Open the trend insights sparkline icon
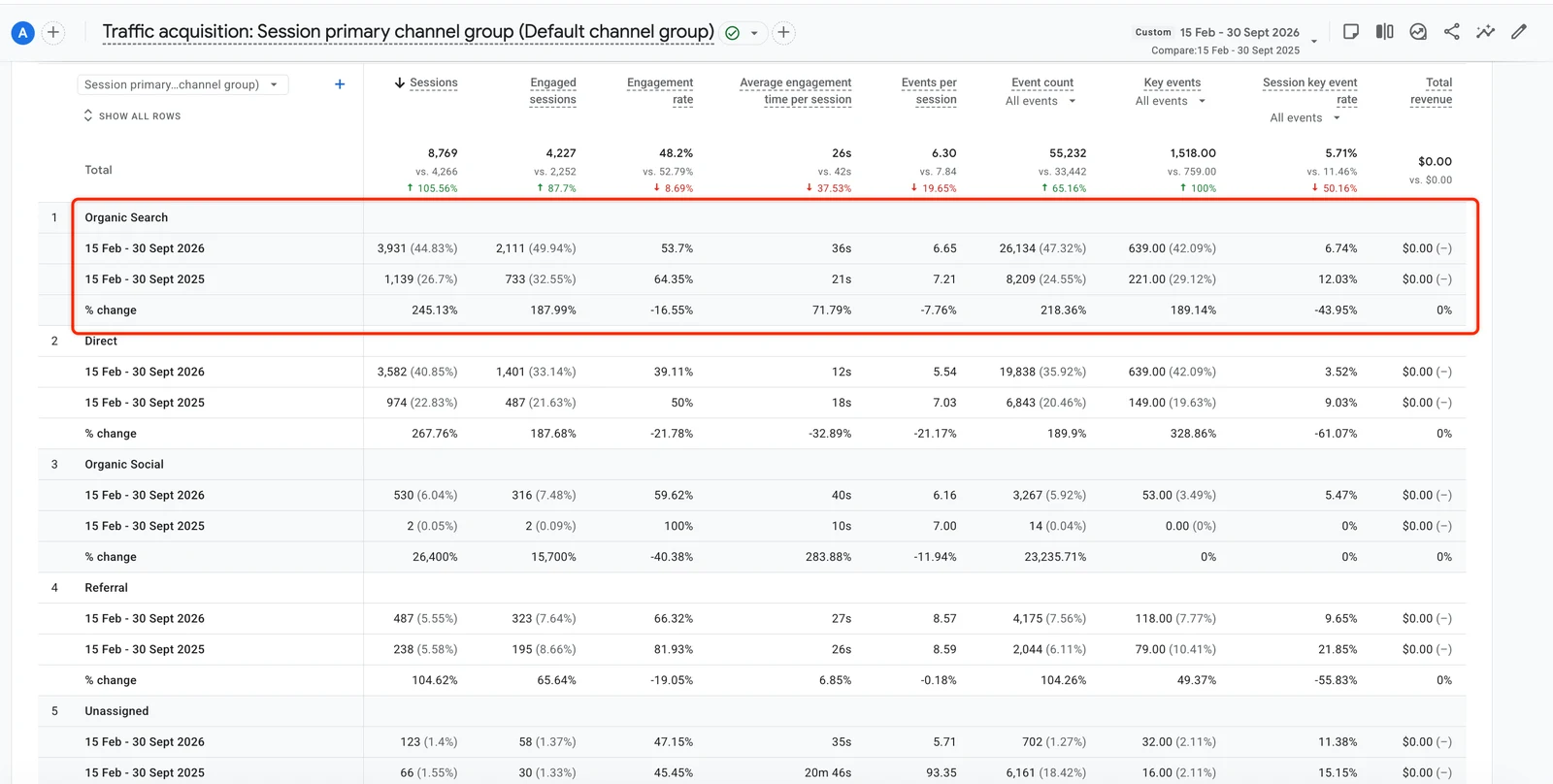 pos(1485,32)
